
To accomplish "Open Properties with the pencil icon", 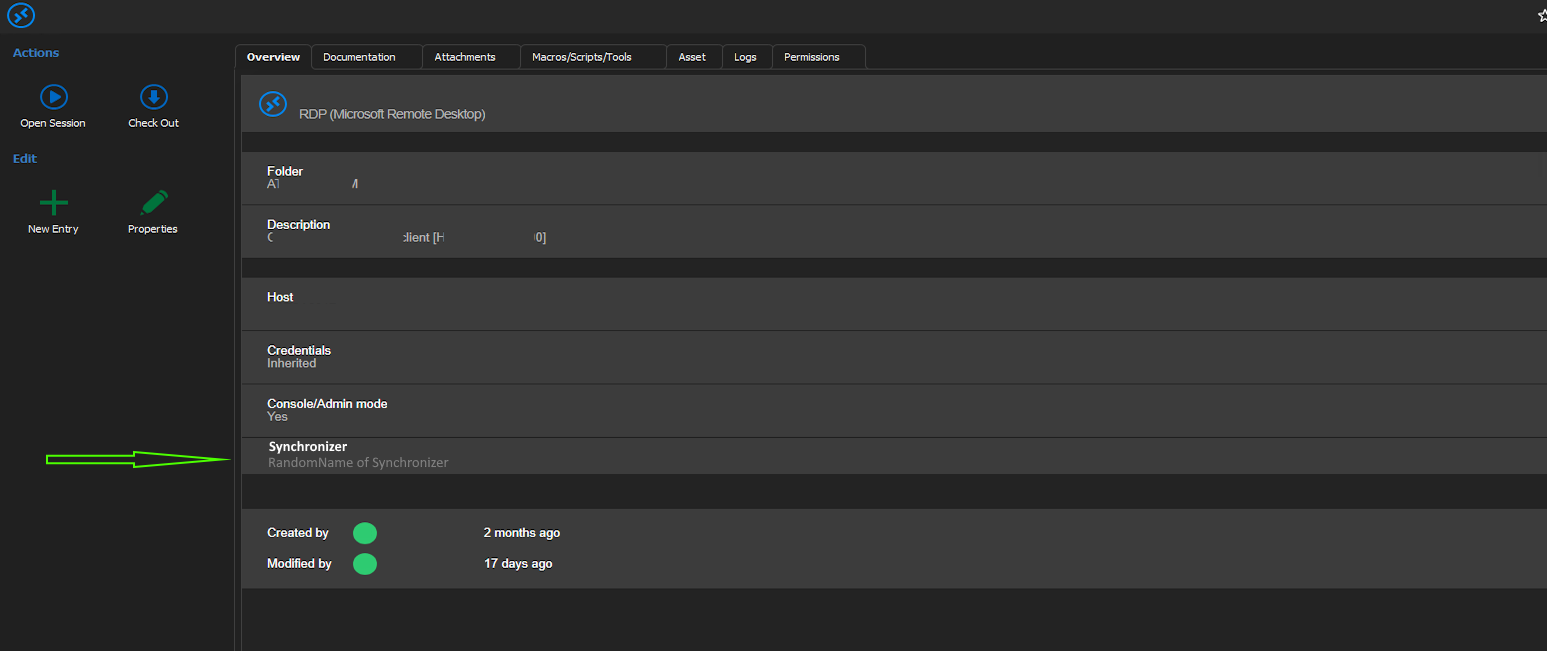I will coord(154,203).
